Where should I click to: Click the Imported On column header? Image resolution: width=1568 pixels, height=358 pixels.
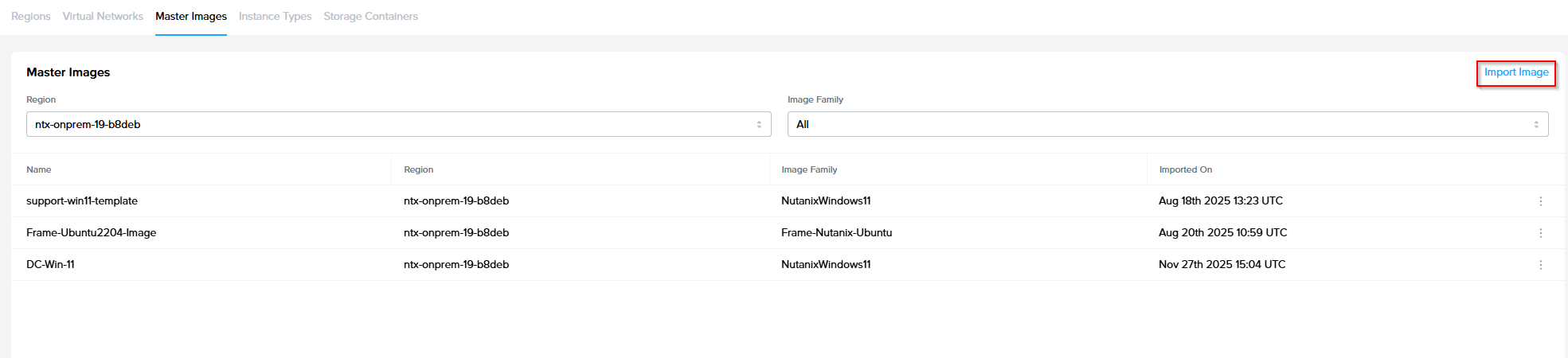(x=1185, y=169)
